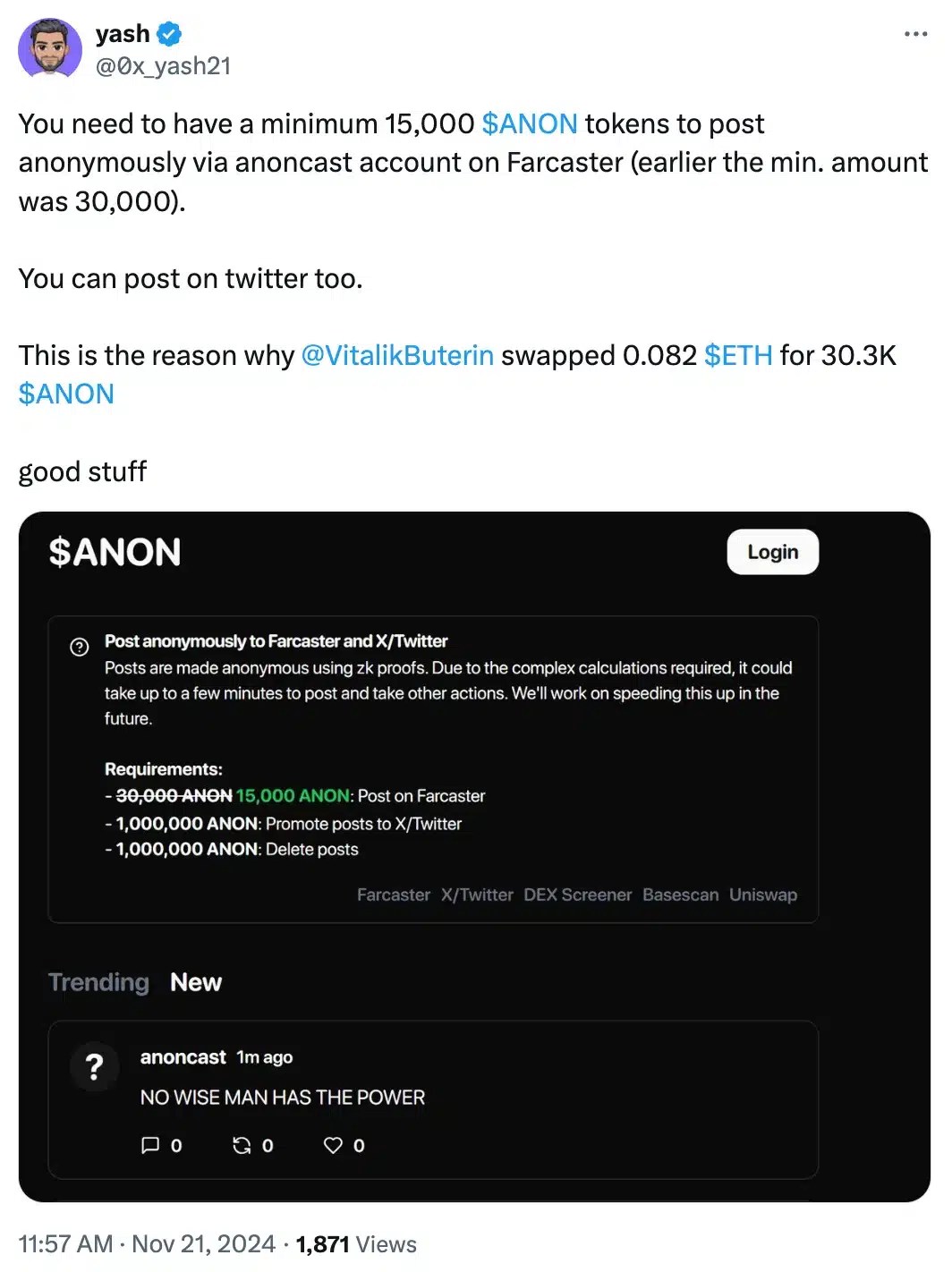
Task: Like the anoncast post with heart icon
Action: pos(333,1145)
